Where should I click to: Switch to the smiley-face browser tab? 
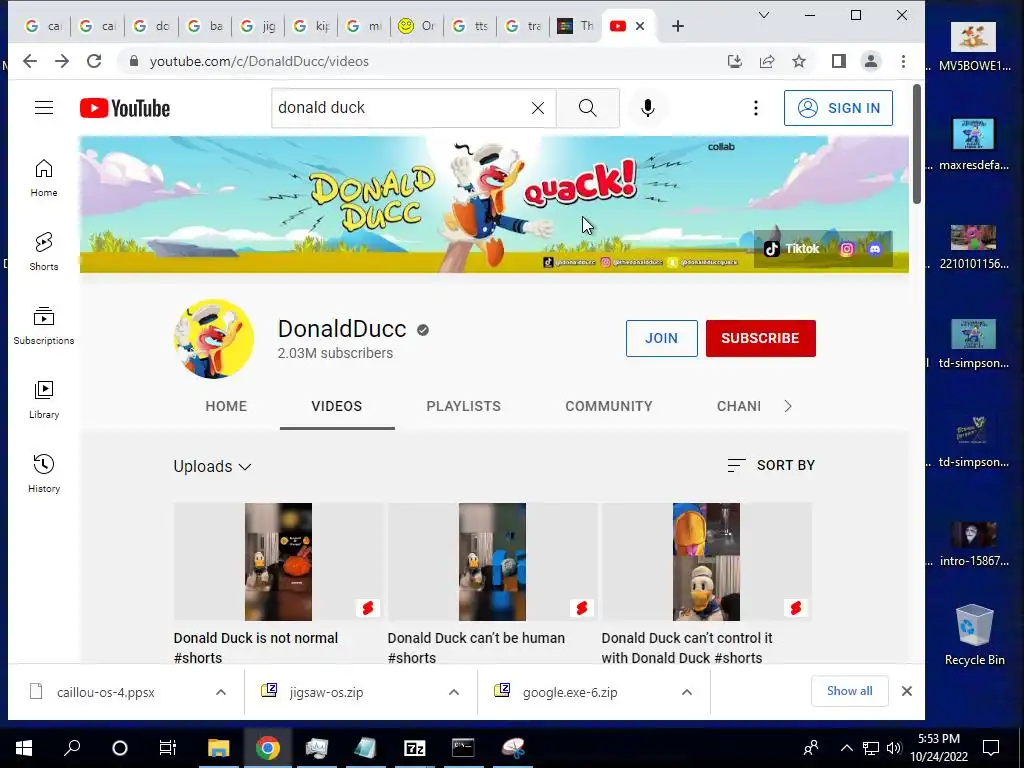[416, 26]
